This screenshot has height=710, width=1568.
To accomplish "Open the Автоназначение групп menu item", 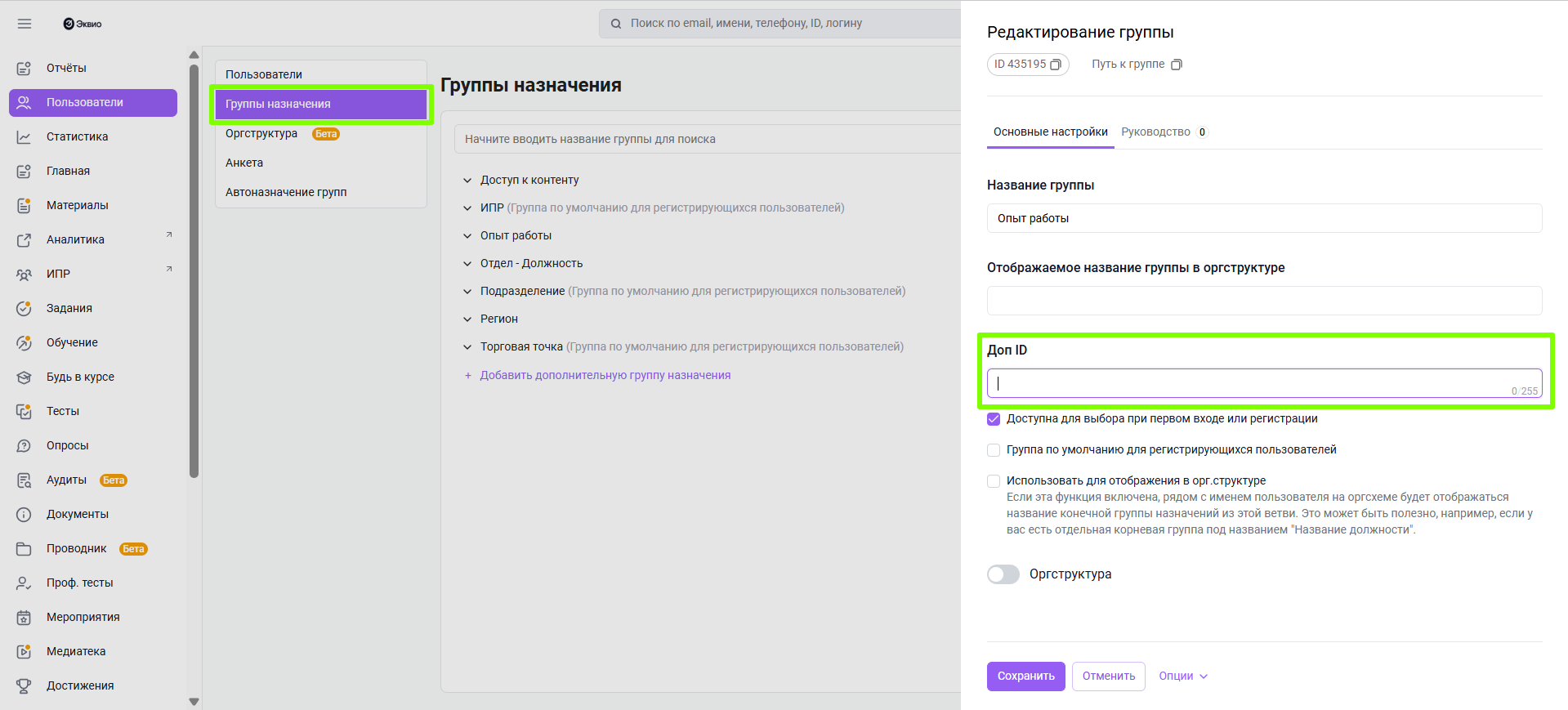I will tap(286, 192).
